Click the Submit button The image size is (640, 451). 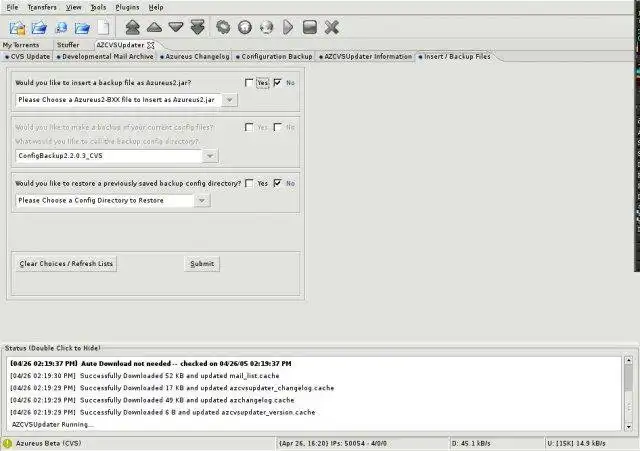pyautogui.click(x=202, y=264)
